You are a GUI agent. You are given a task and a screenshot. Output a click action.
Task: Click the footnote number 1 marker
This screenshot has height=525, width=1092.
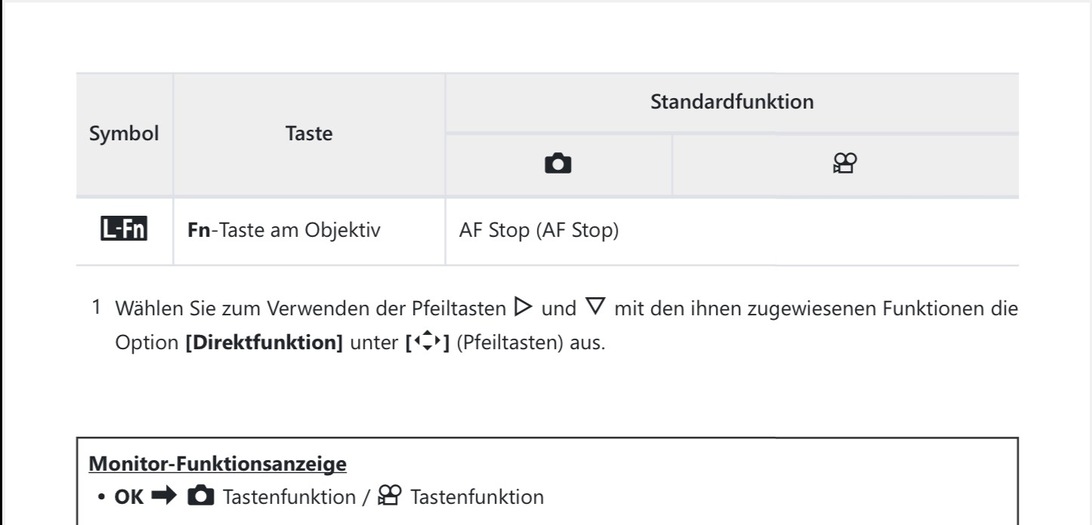(97, 307)
